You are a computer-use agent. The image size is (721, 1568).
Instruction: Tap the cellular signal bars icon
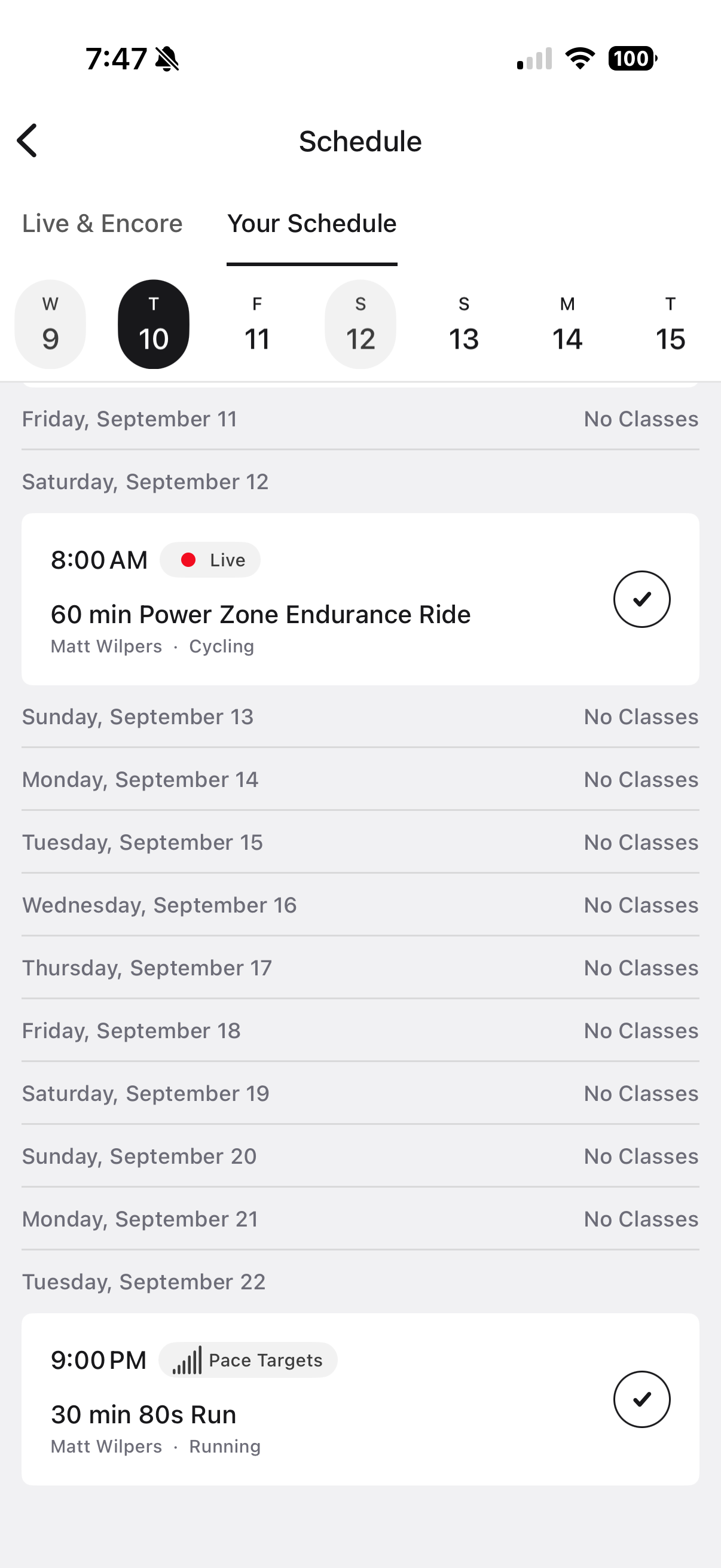534,59
